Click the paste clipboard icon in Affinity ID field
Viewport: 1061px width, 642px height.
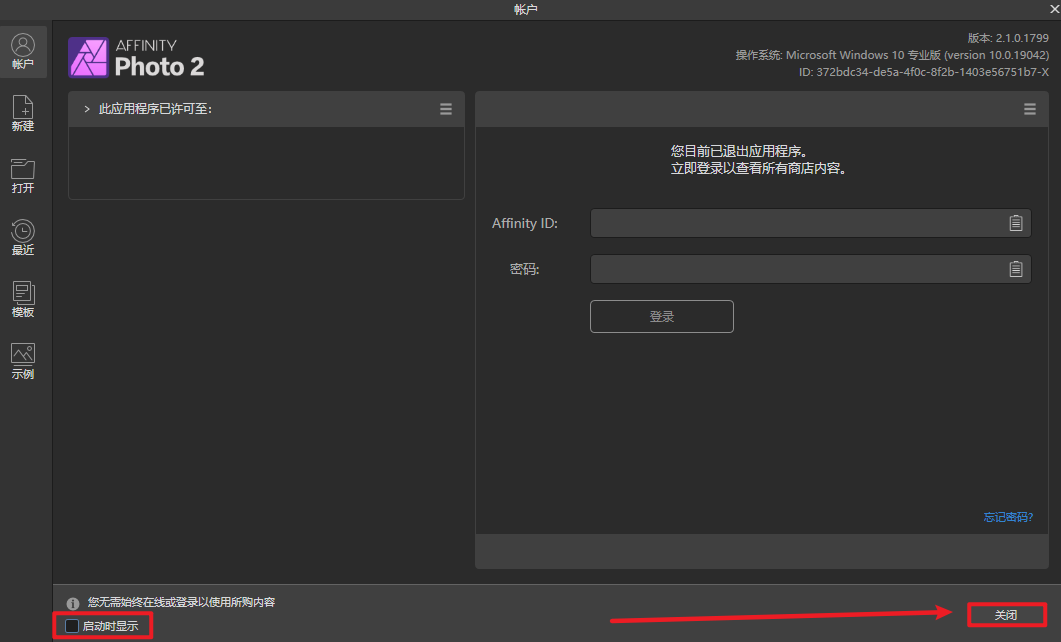pyautogui.click(x=1016, y=223)
